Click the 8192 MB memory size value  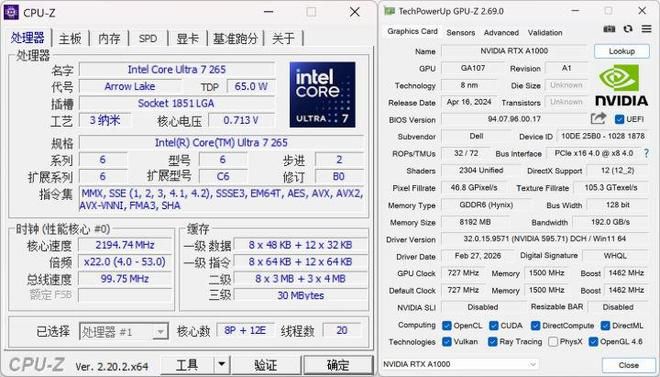click(x=475, y=222)
